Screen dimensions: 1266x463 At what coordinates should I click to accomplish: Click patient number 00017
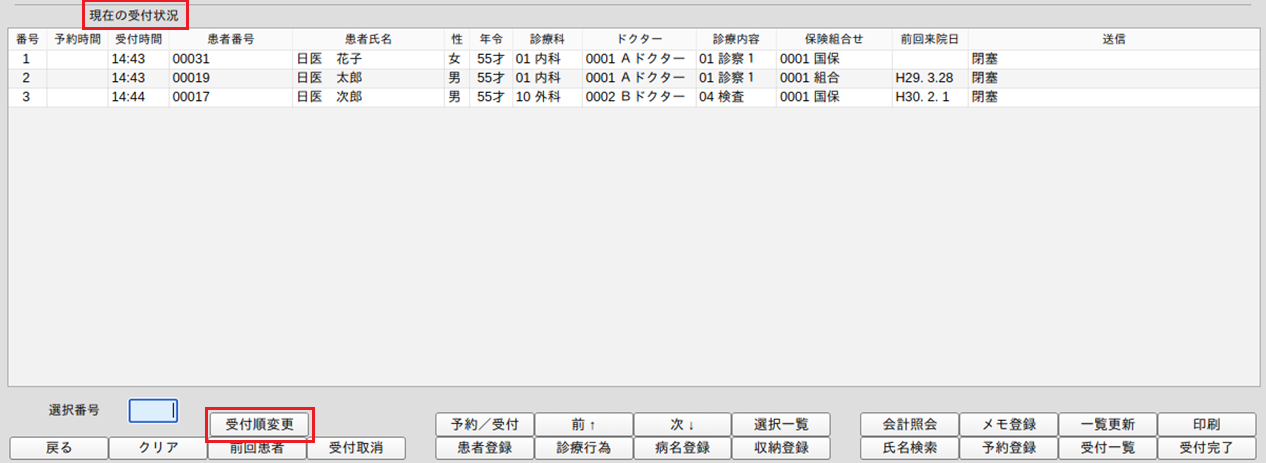click(190, 97)
